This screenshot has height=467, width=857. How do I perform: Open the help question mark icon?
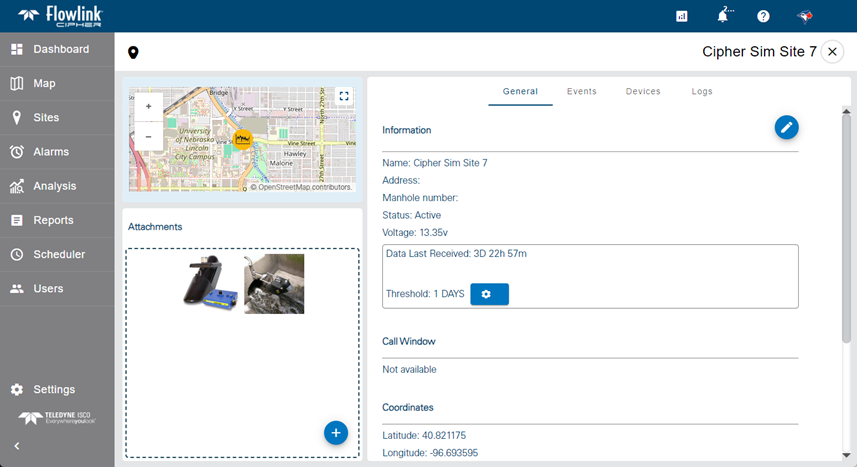click(x=763, y=16)
